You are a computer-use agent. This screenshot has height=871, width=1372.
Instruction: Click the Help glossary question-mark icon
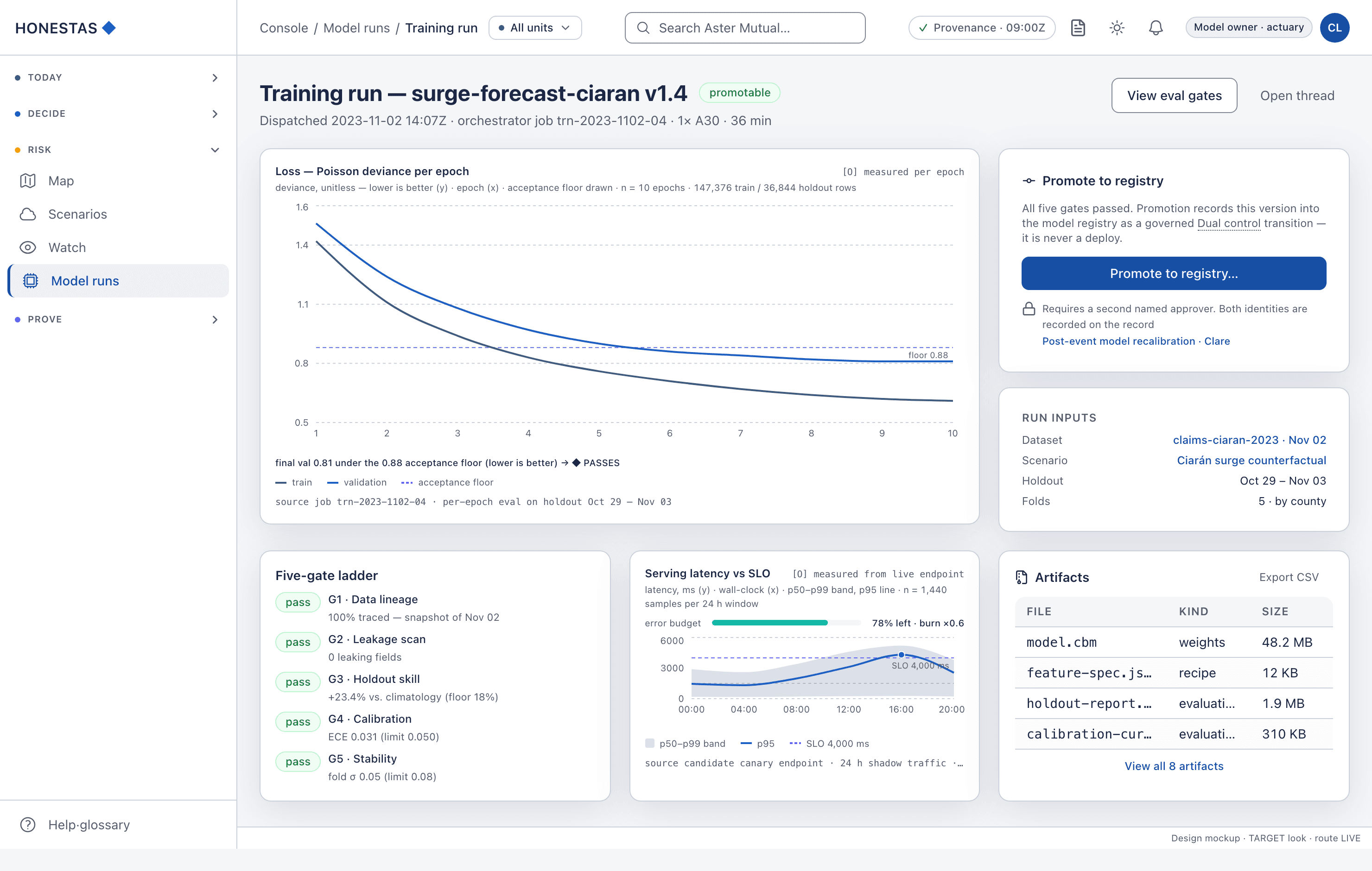coord(28,824)
